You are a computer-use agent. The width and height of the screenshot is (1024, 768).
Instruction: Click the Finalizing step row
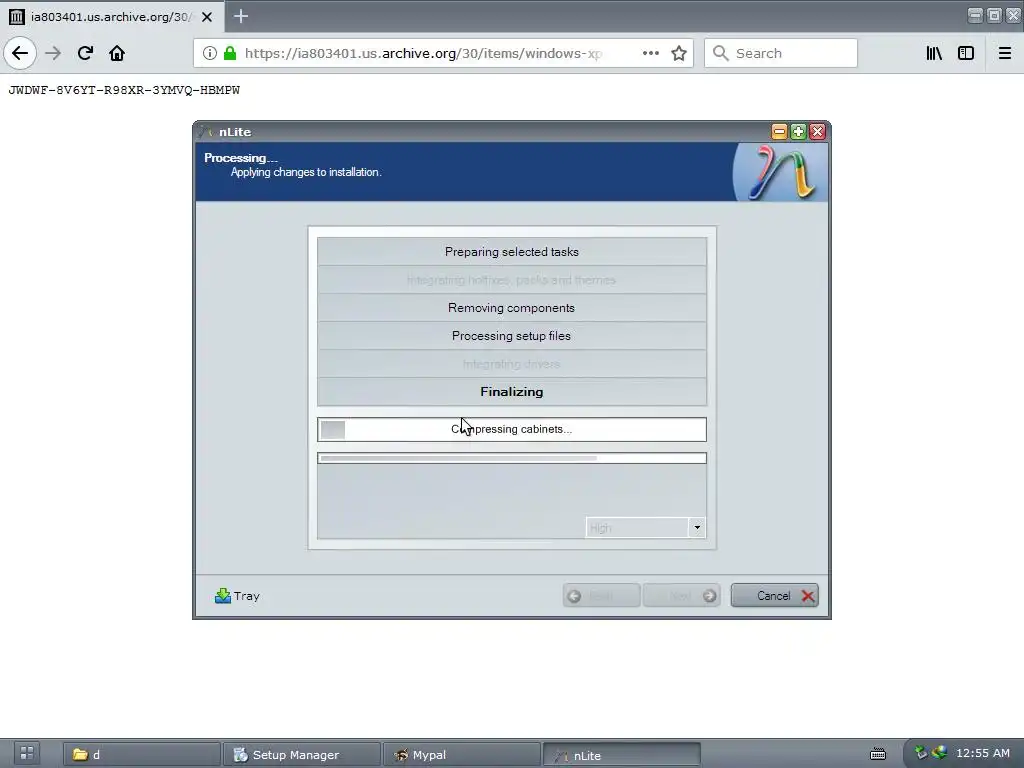[512, 392]
